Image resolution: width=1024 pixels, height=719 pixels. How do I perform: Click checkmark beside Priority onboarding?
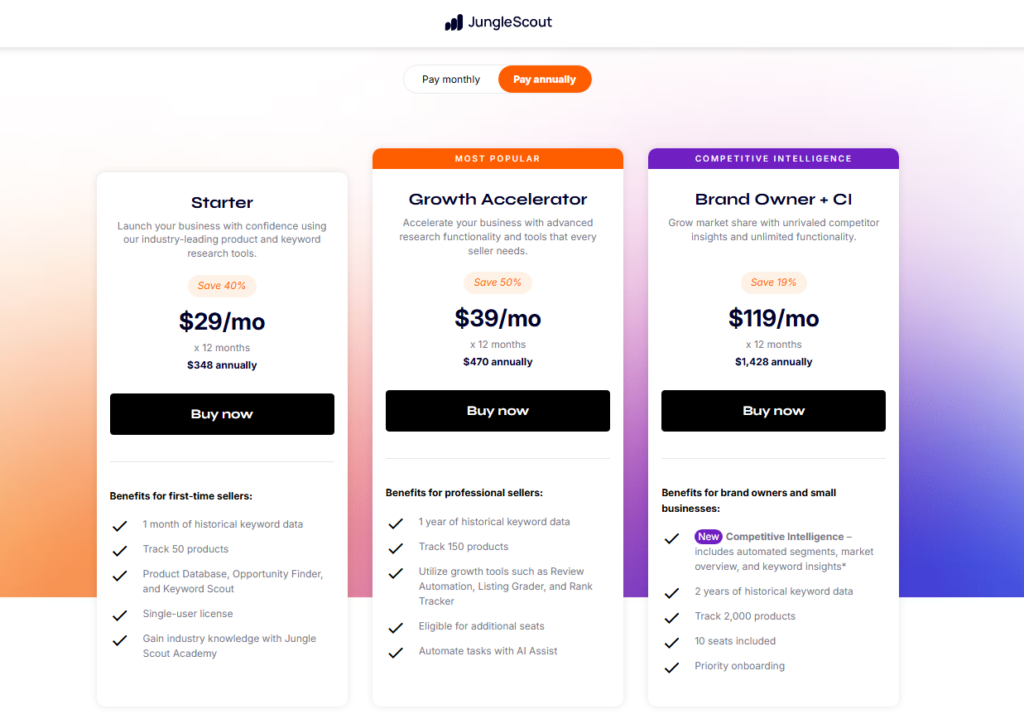point(671,667)
